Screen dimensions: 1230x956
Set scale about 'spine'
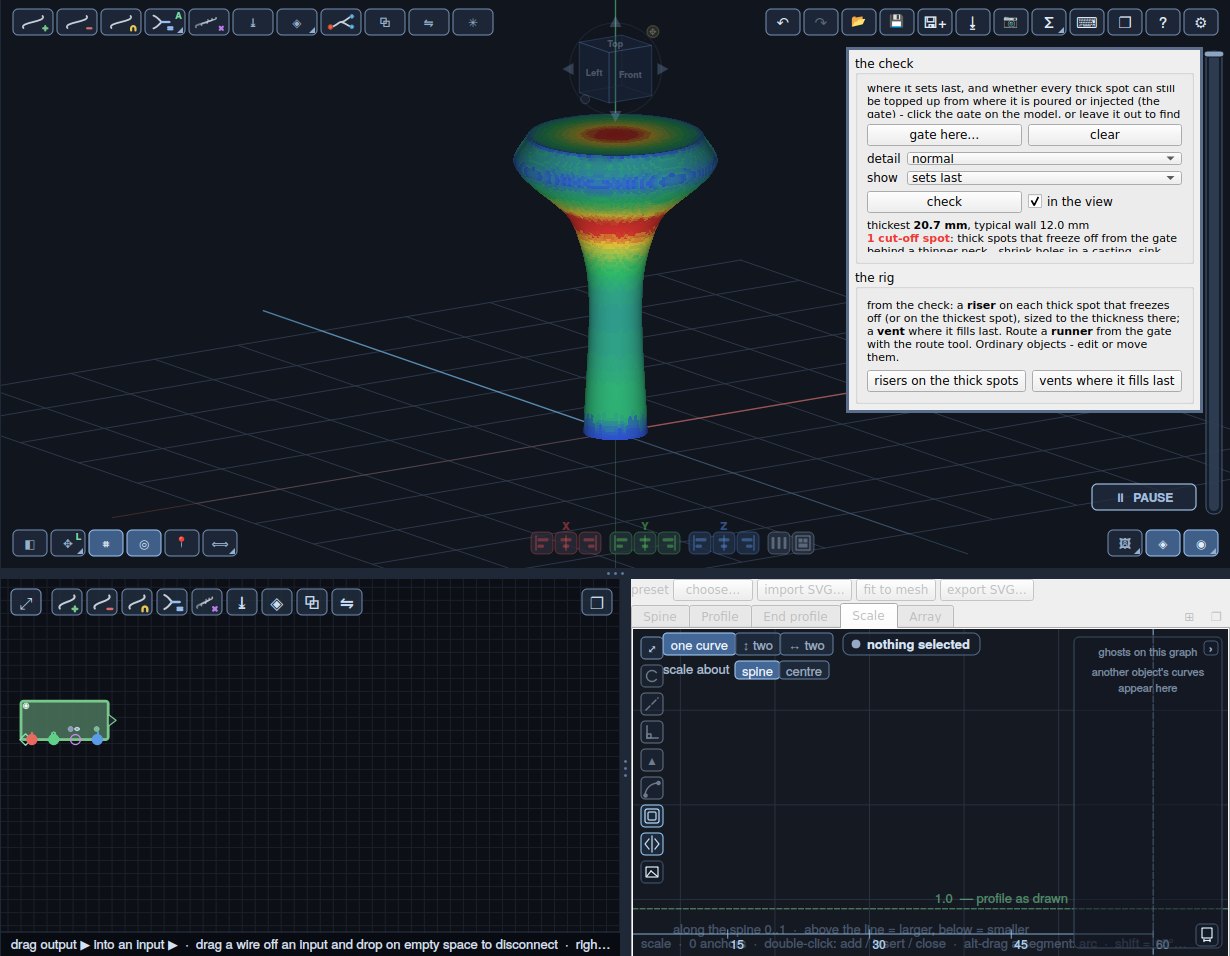coord(757,671)
